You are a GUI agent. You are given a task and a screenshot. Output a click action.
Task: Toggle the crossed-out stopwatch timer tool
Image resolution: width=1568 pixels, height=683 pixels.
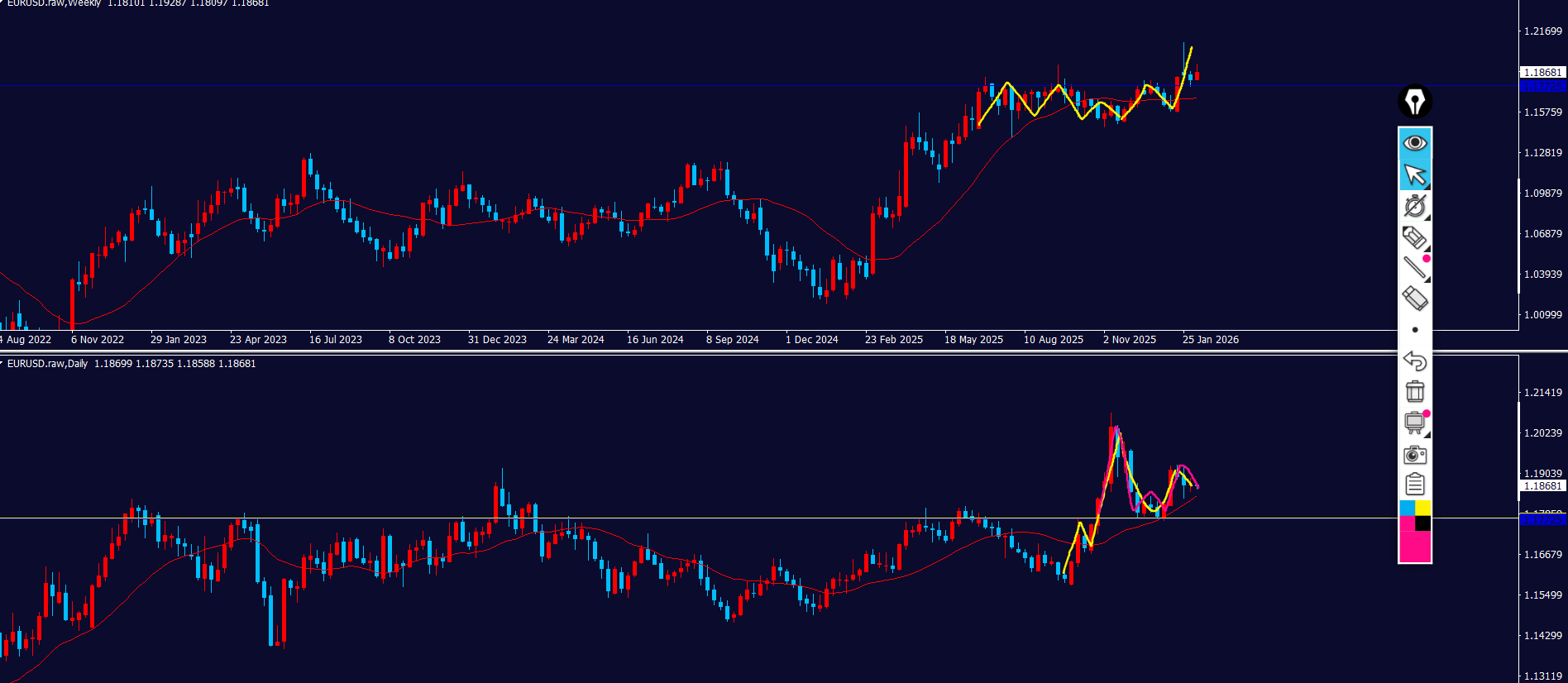point(1414,206)
